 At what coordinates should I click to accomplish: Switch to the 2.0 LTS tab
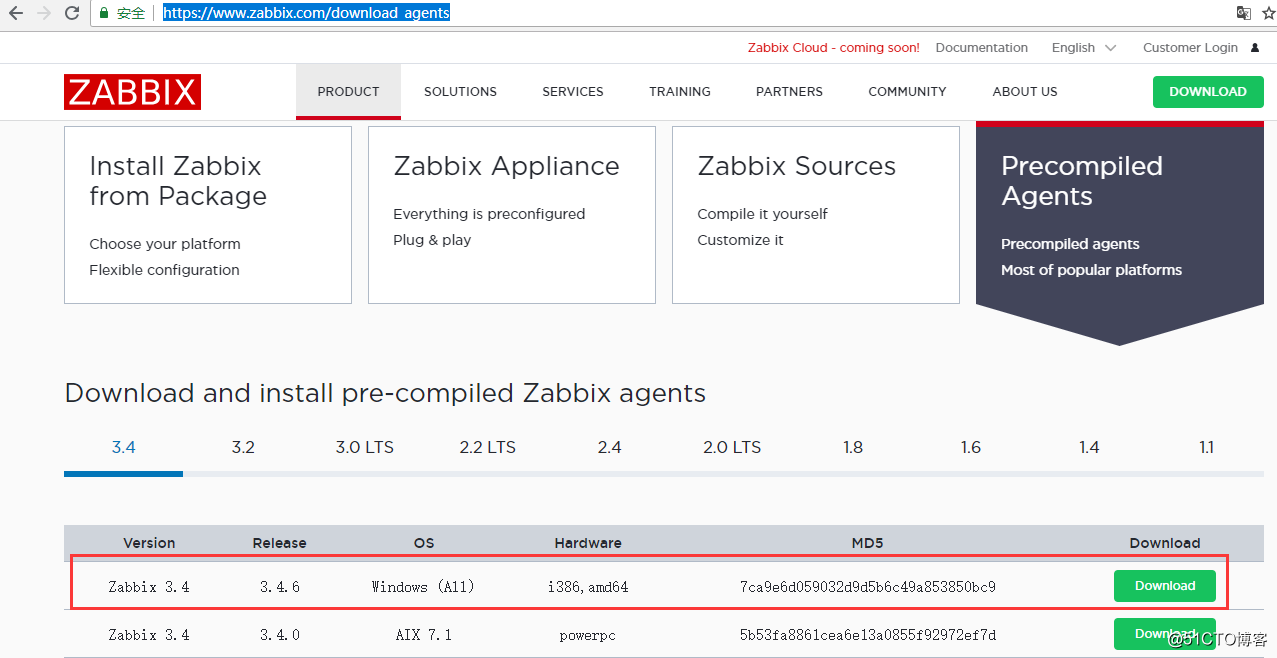click(732, 447)
